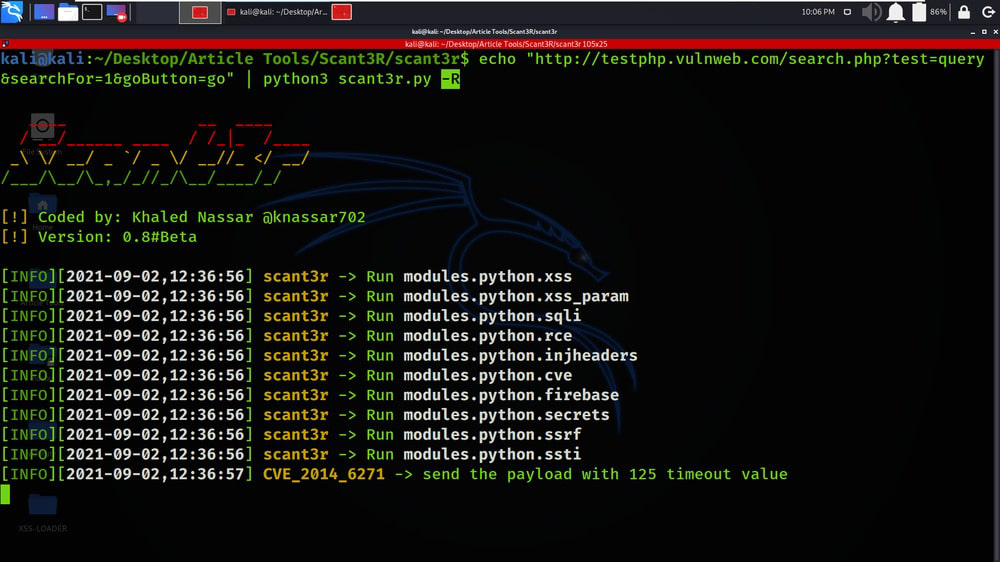Viewport: 1000px width, 562px height.
Task: Switch to kali@kali ~/Desktop/Ar.. taskbar window
Action: [x=278, y=12]
